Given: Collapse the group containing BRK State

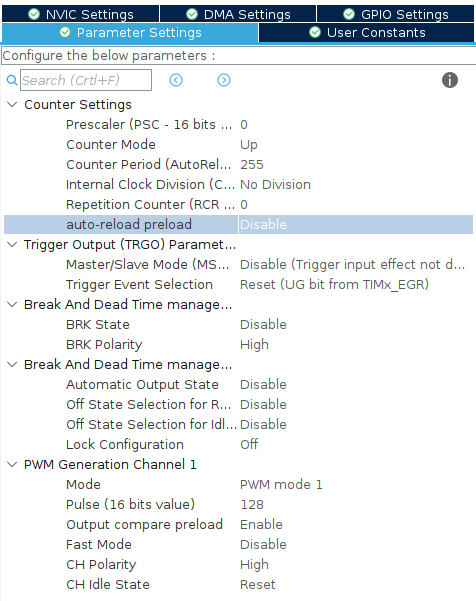Looking at the screenshot, I should [12, 304].
